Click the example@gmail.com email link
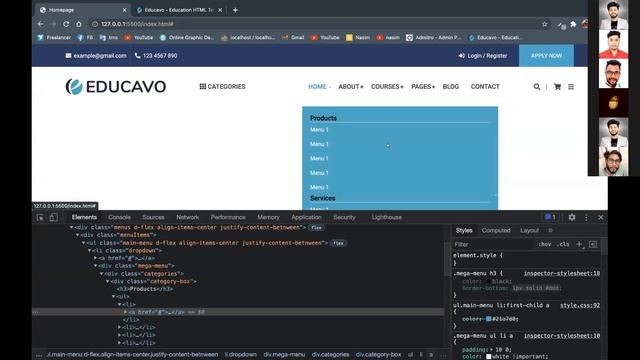 coord(96,56)
